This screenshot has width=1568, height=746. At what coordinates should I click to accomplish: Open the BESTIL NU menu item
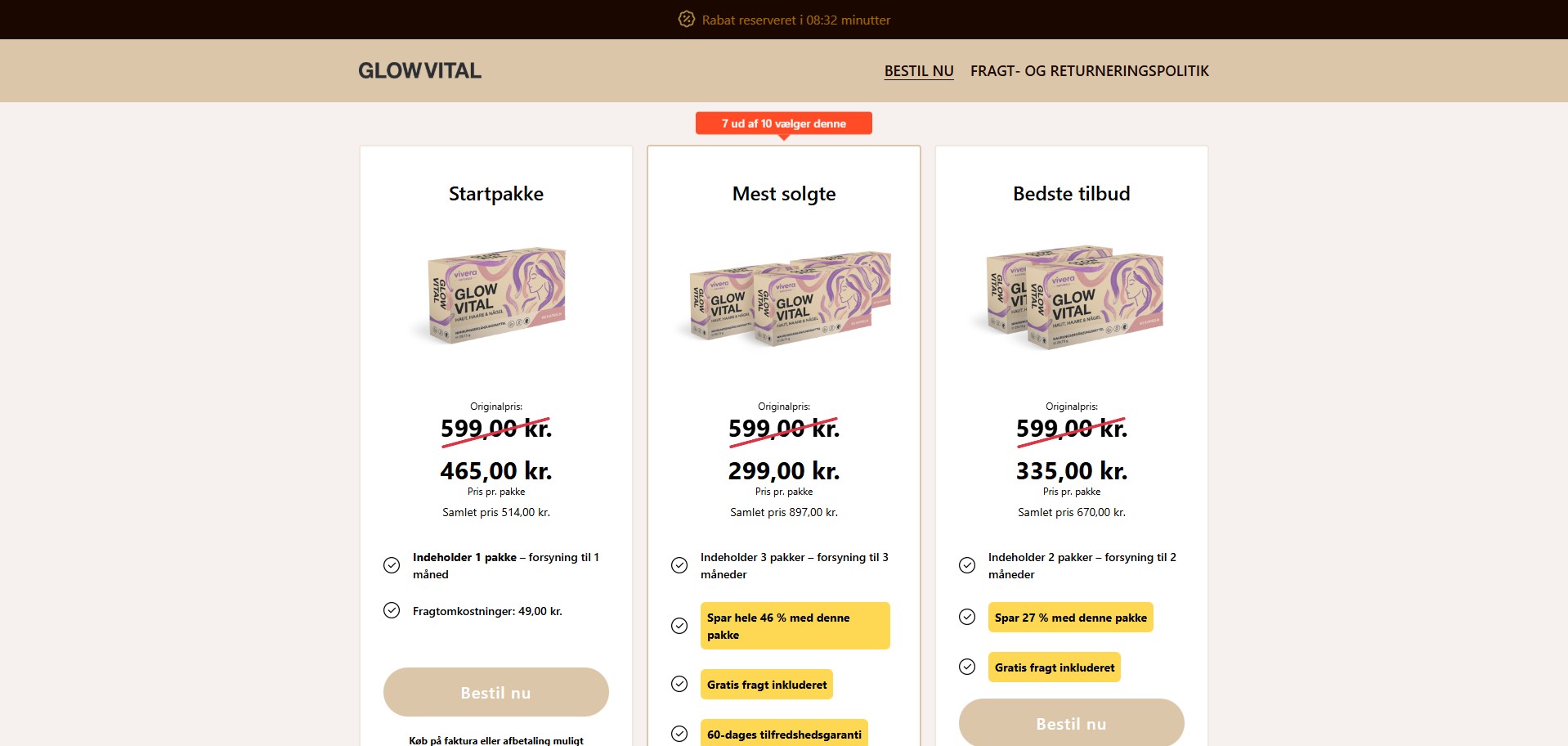point(919,71)
